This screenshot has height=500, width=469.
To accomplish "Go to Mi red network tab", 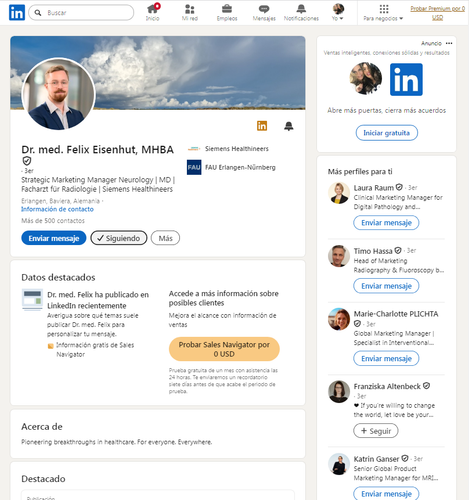I will point(190,12).
